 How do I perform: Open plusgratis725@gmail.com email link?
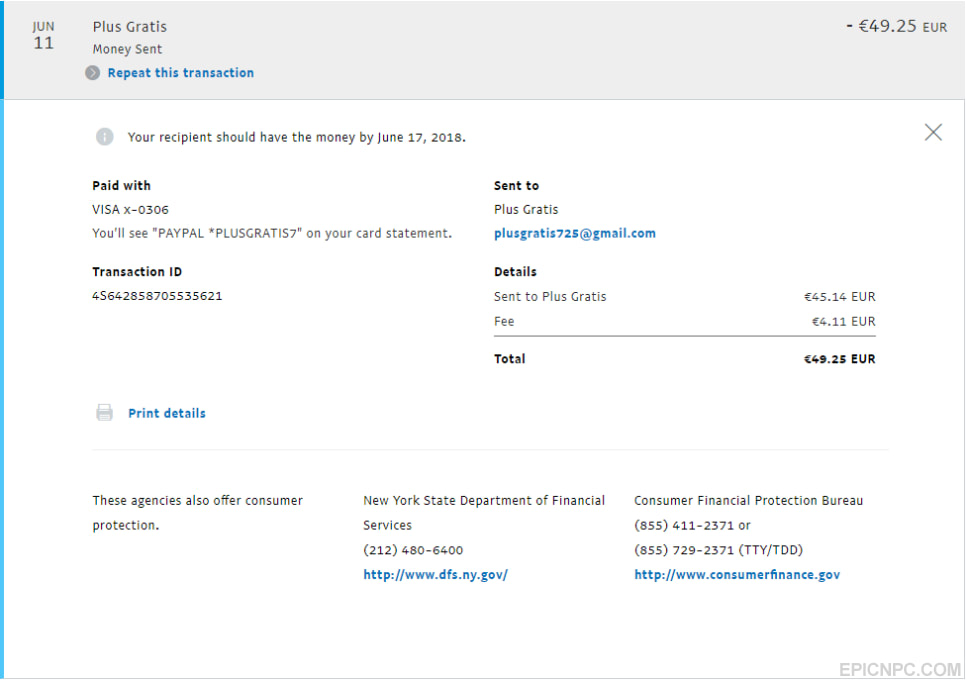[x=575, y=233]
